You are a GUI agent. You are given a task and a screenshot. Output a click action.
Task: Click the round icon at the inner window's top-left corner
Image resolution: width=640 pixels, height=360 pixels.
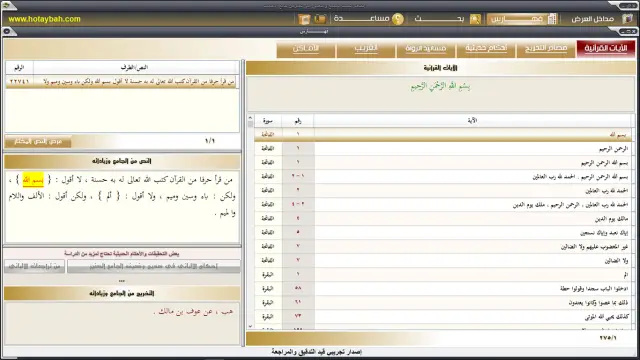(x=7, y=31)
